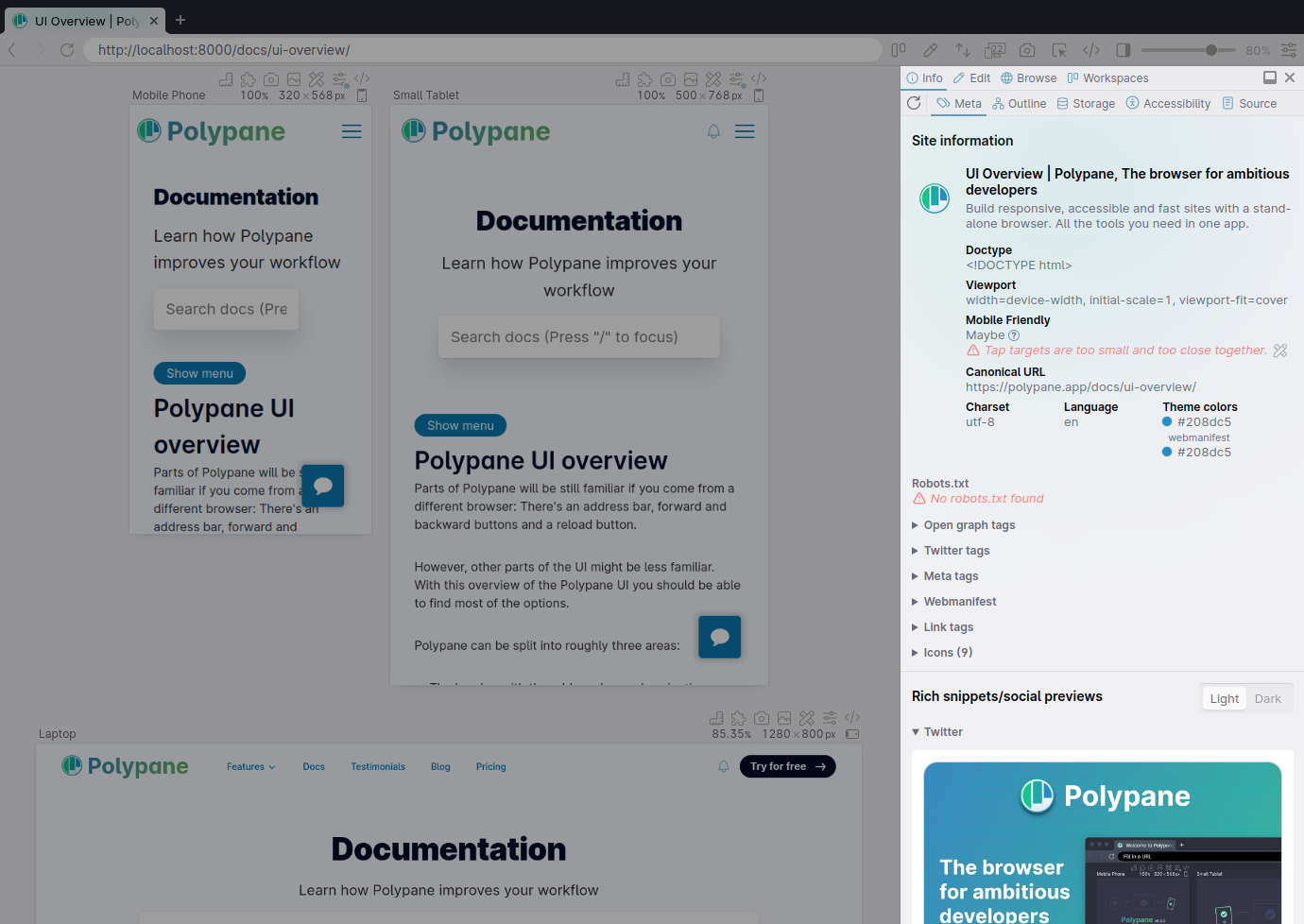Open Pricing link in Laptop pane

[x=491, y=767]
